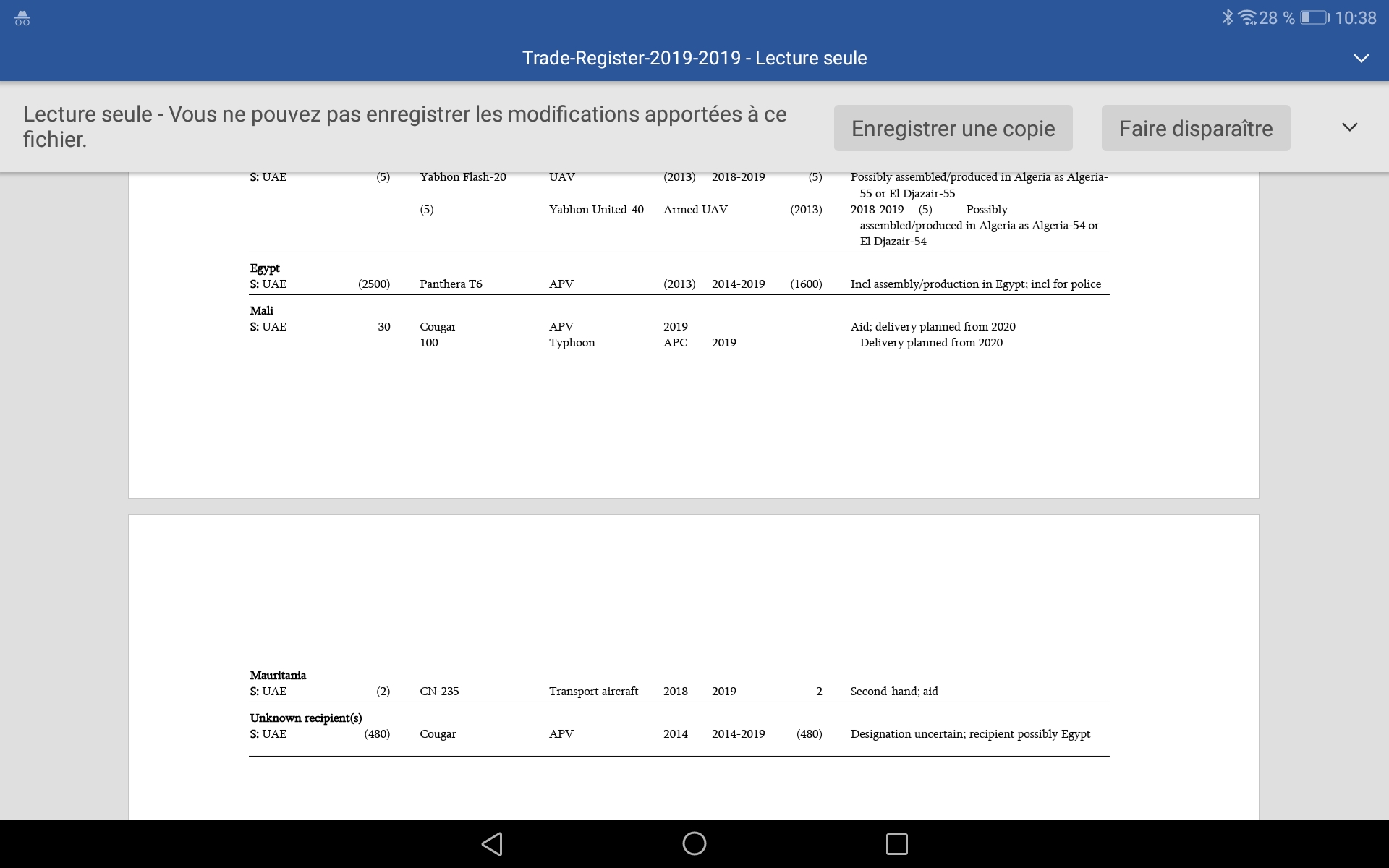
Task: Select 'Yabhon Flash-20' weapon designation
Action: coord(463,176)
